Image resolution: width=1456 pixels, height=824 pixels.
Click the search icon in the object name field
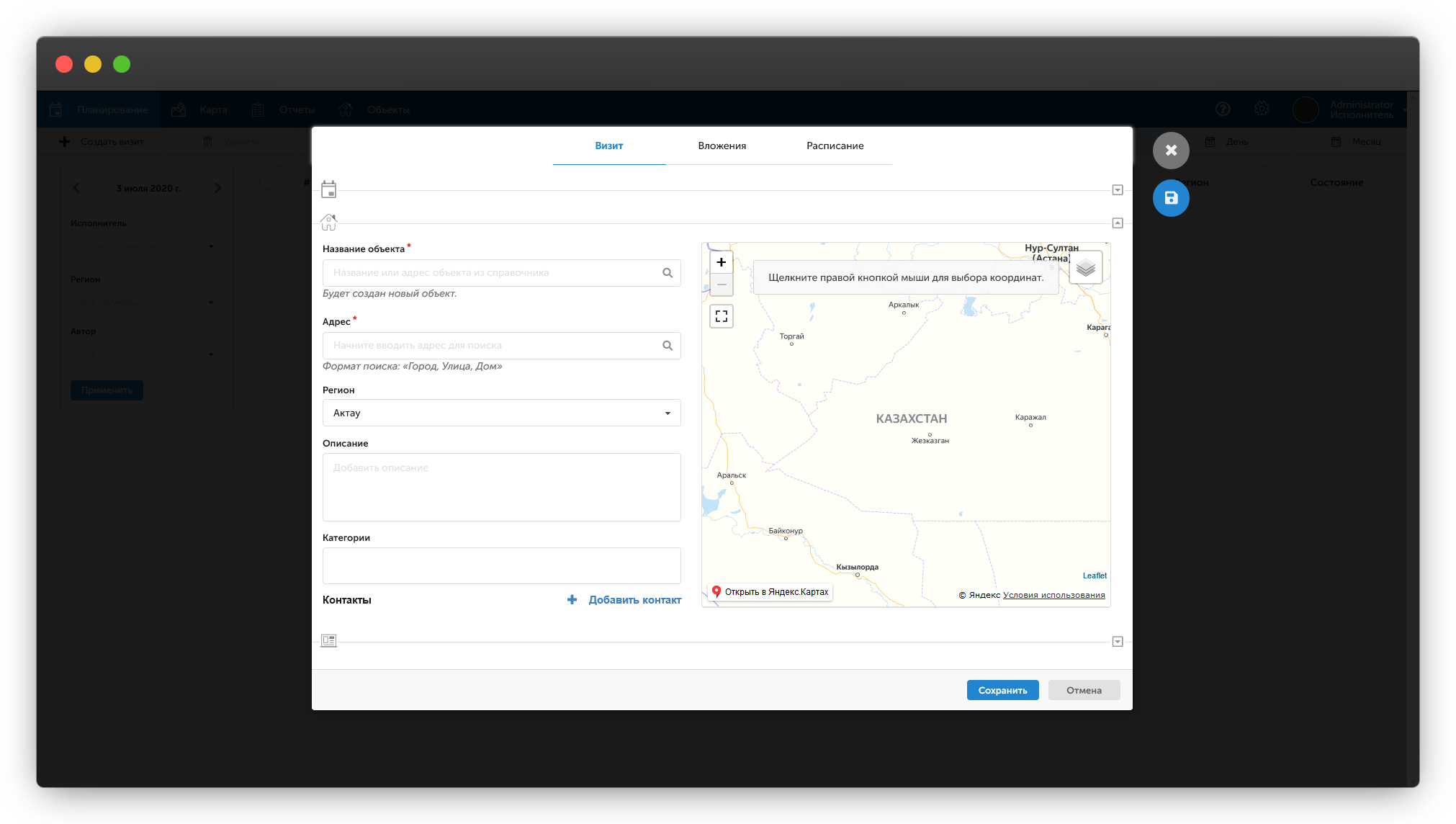point(668,273)
